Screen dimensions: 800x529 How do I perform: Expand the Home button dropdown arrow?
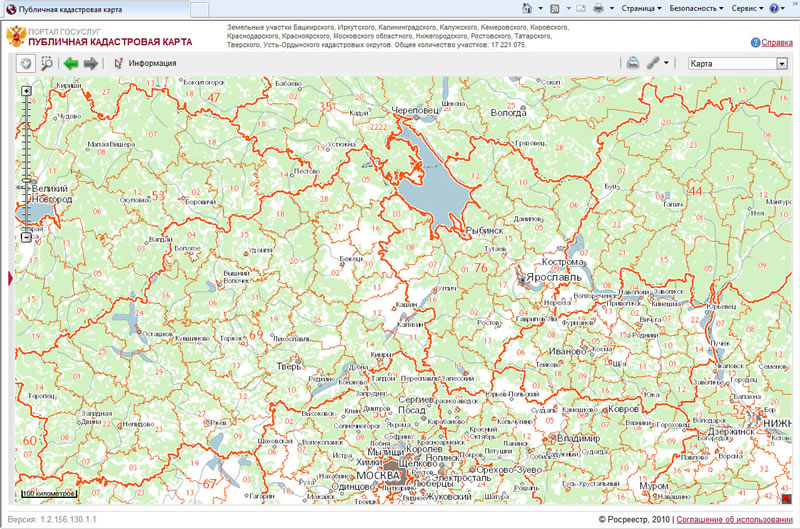(540, 8)
